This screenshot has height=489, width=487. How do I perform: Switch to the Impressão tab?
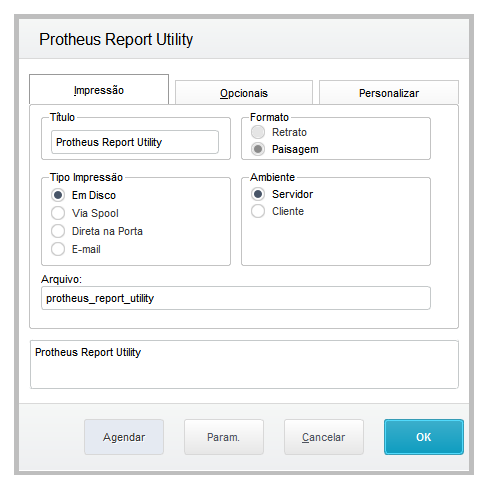click(99, 90)
